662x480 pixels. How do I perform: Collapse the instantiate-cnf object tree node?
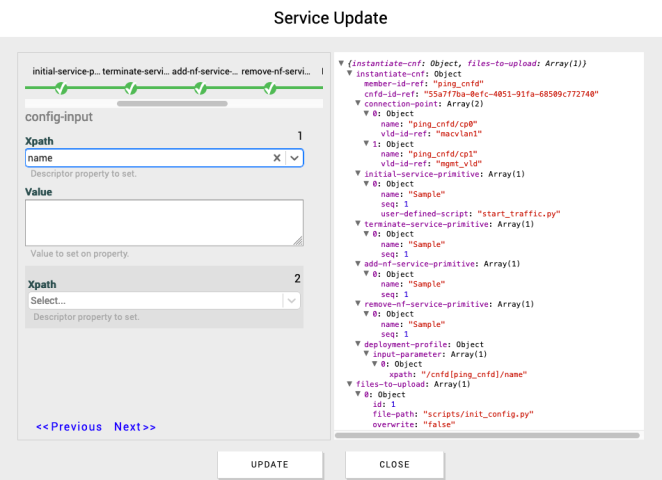point(349,74)
